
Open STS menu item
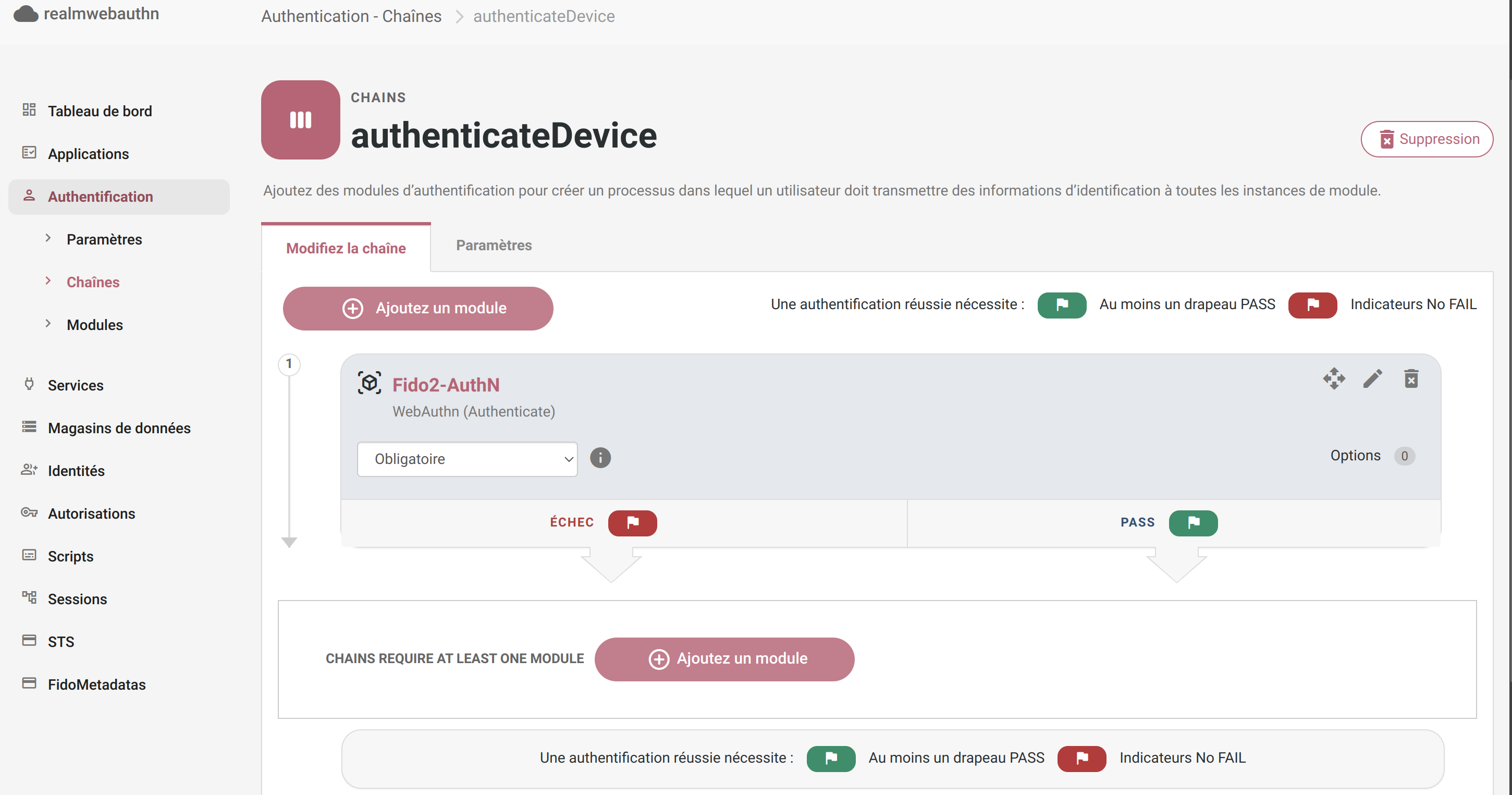pos(61,642)
